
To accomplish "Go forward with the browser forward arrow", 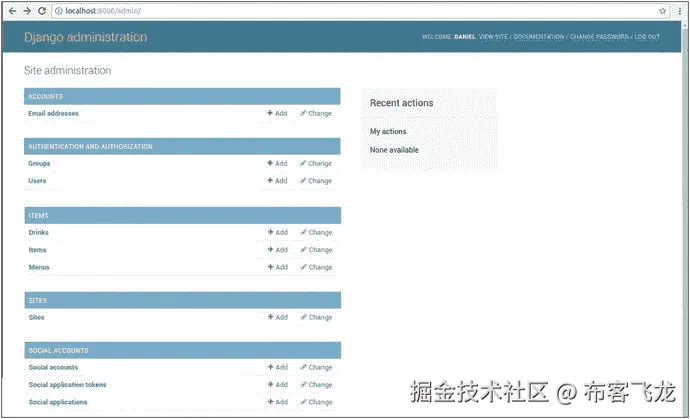I will tap(27, 11).
